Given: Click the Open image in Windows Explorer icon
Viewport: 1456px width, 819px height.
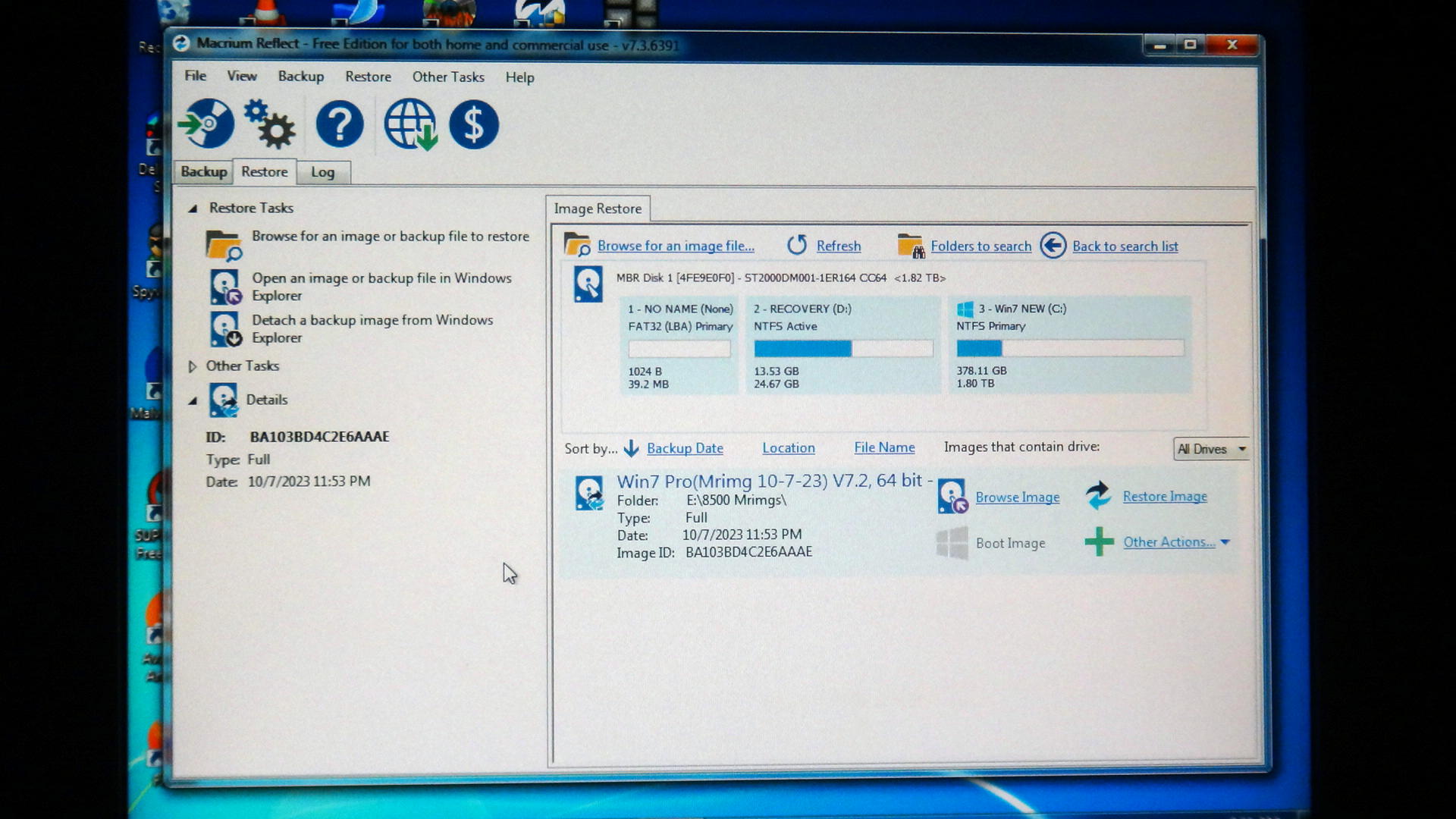Looking at the screenshot, I should coord(225,287).
